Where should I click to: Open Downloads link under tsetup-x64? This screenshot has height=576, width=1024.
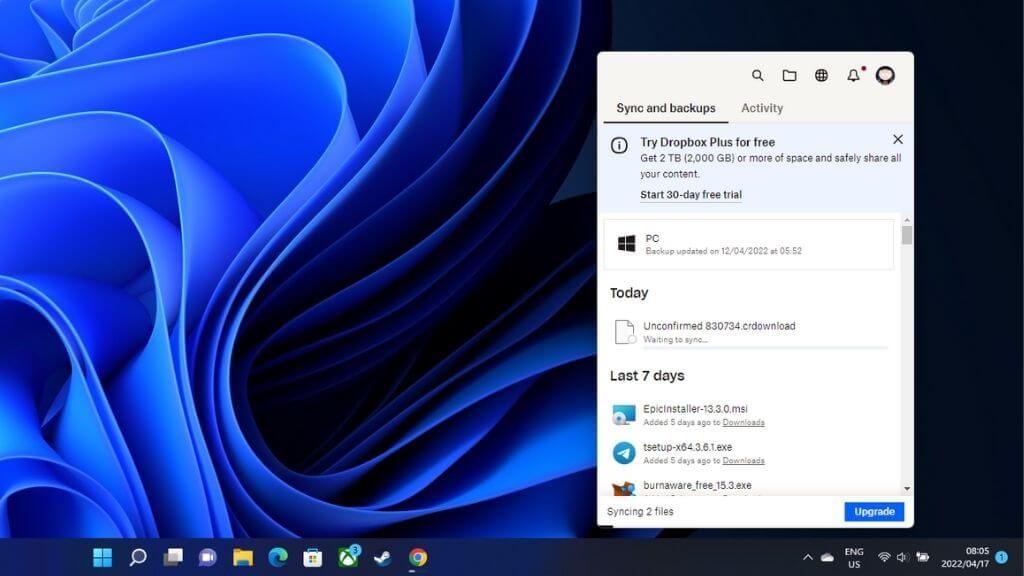(743, 461)
